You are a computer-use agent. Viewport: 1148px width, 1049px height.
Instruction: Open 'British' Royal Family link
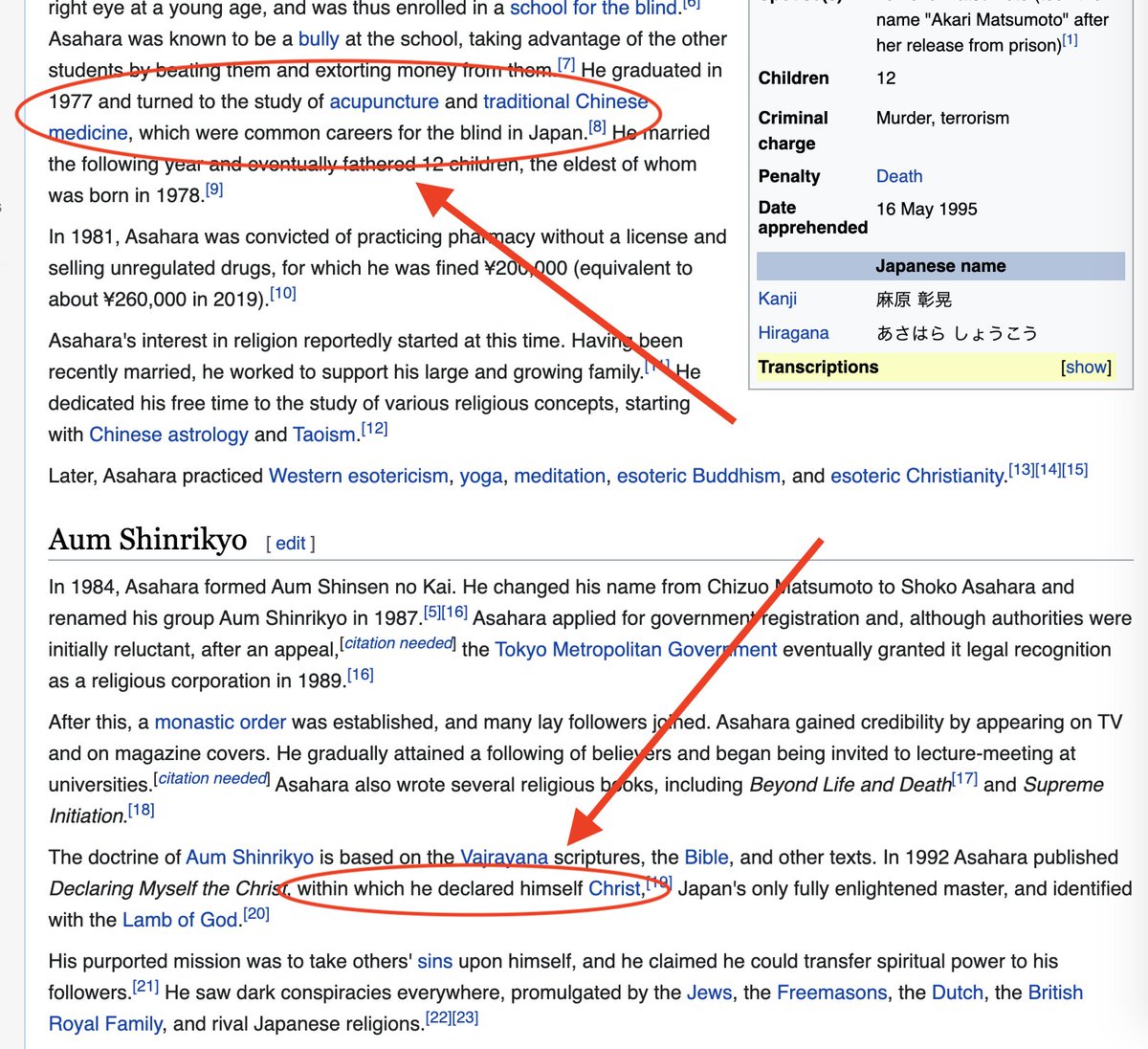(x=1055, y=993)
